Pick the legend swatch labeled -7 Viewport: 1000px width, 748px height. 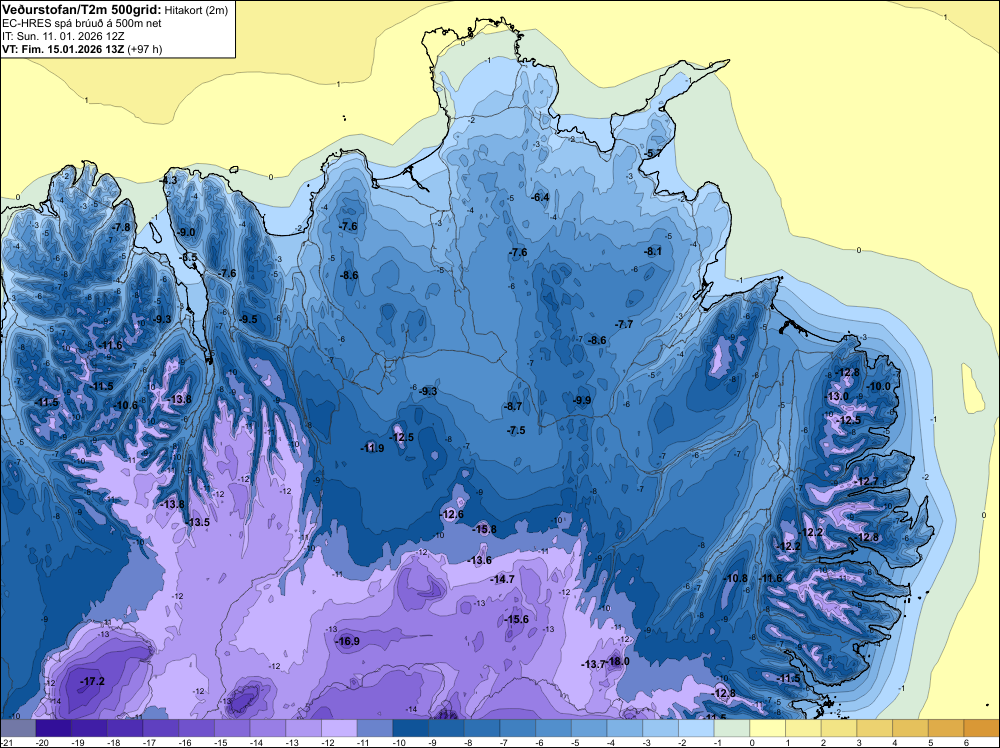tap(518, 728)
